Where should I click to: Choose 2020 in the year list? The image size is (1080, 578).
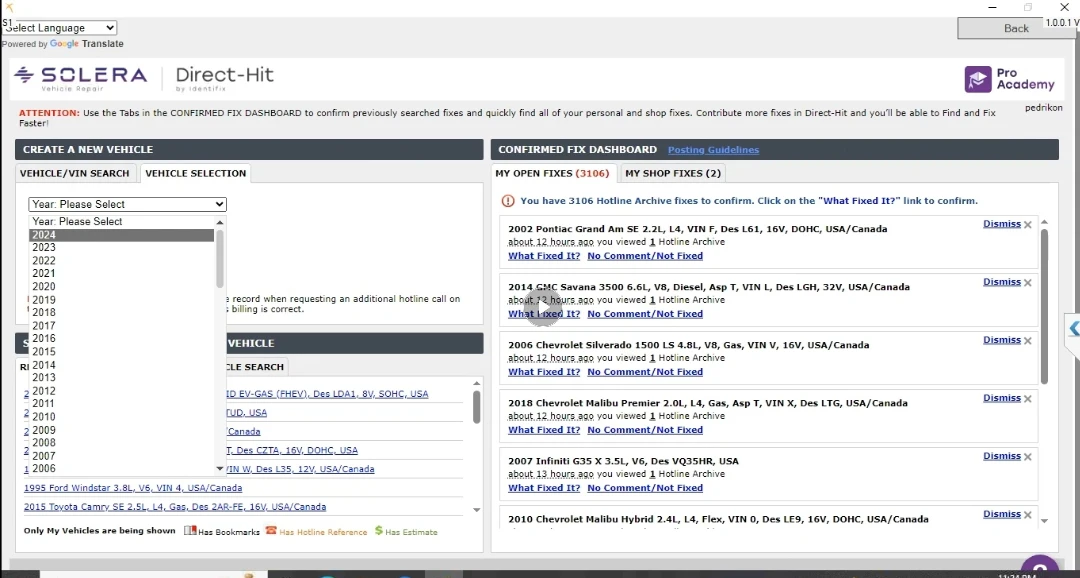121,287
